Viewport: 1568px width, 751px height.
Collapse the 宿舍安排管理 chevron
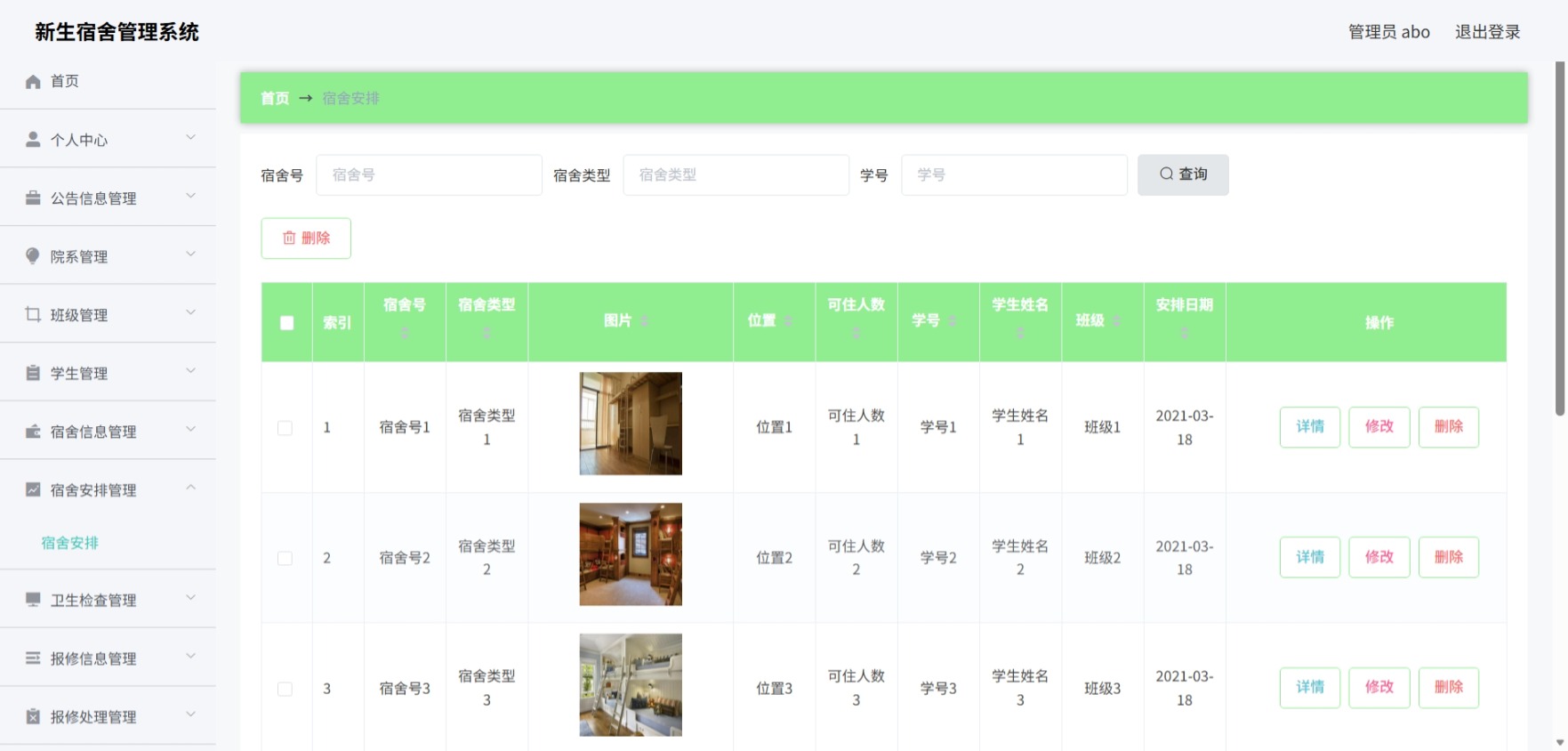tap(190, 488)
